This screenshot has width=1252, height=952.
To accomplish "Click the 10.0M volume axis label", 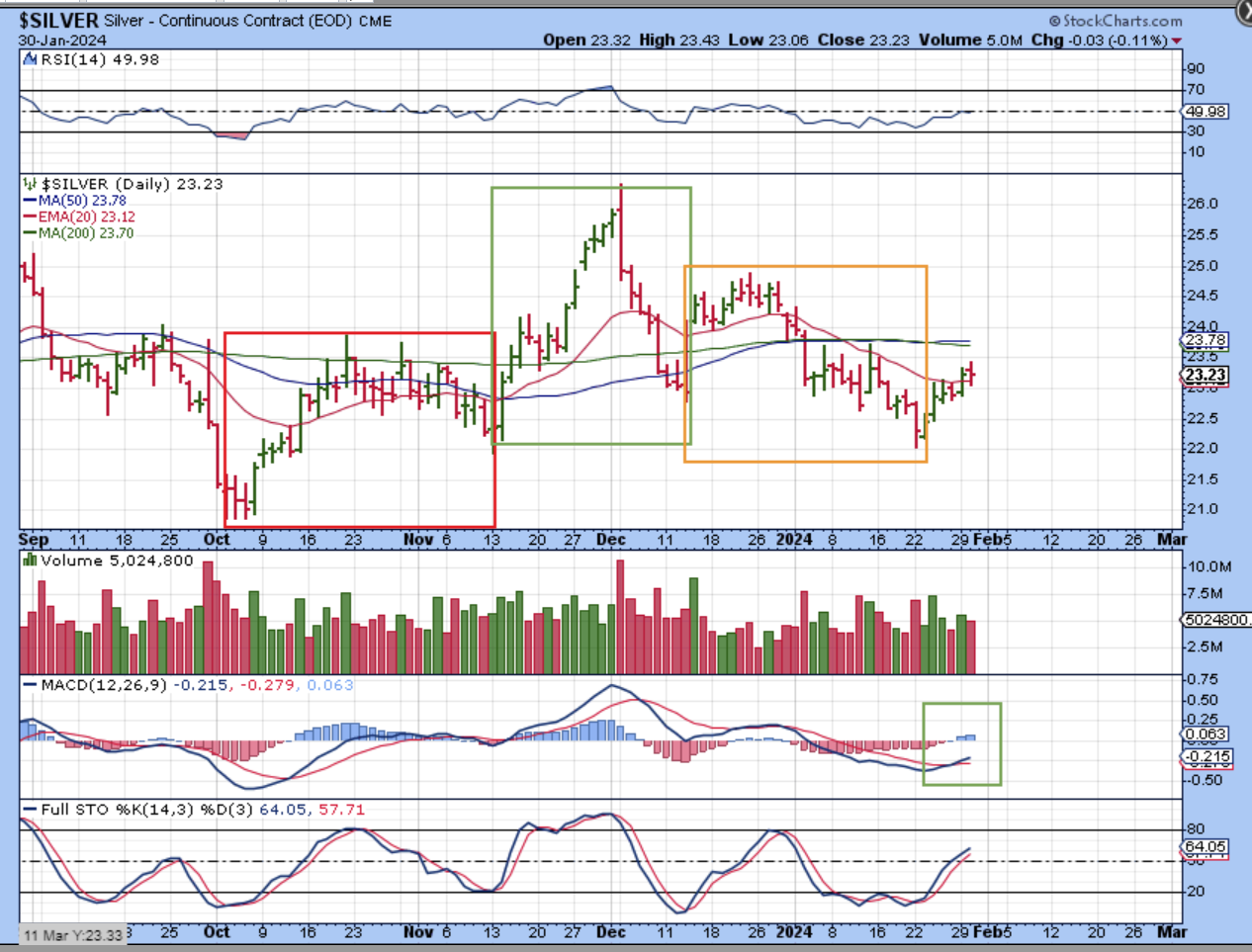I will pyautogui.click(x=1209, y=566).
